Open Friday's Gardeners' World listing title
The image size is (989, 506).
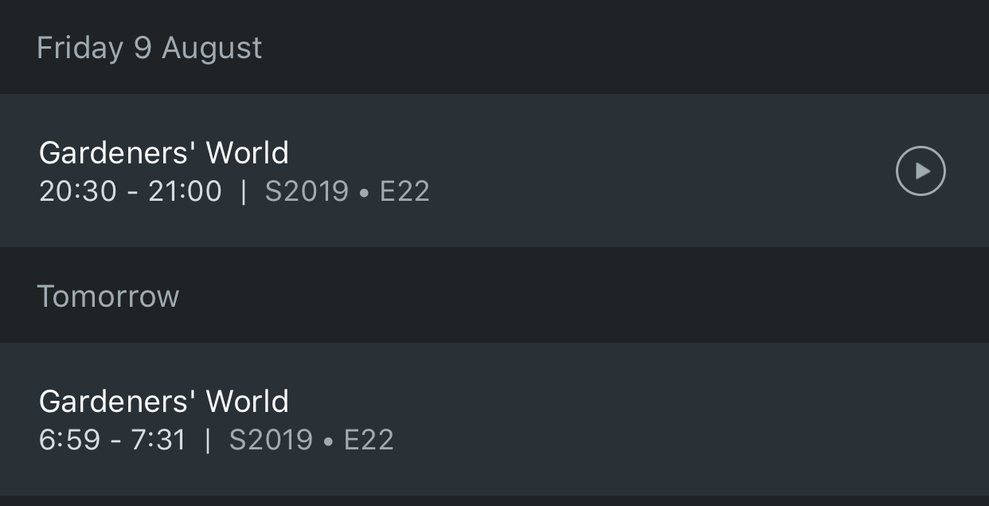164,153
